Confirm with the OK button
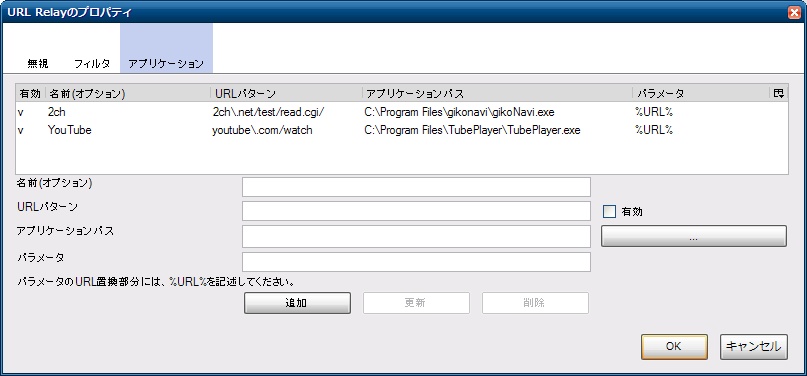This screenshot has width=807, height=376. coord(674,347)
